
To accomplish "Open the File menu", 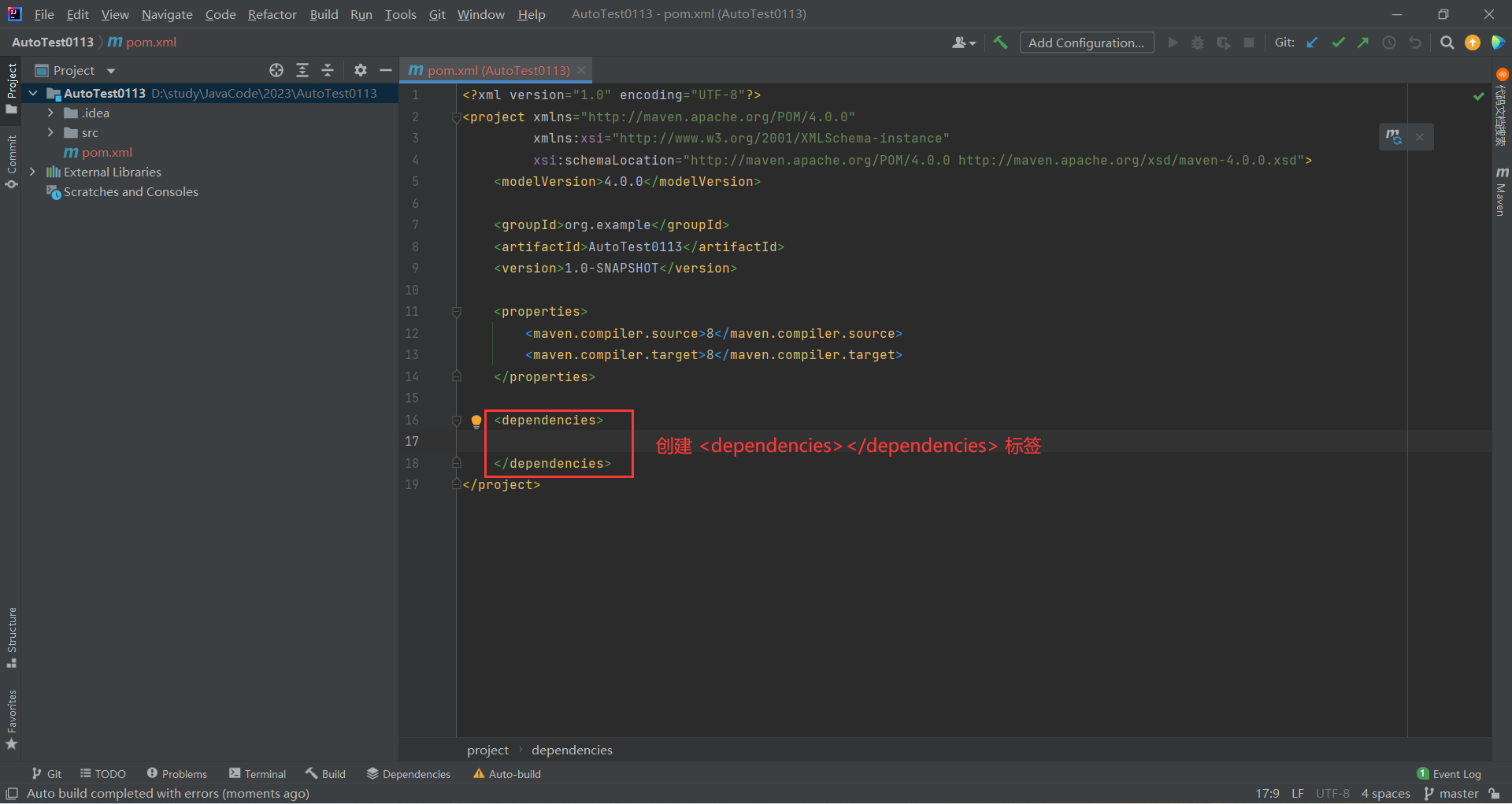I will [44, 14].
